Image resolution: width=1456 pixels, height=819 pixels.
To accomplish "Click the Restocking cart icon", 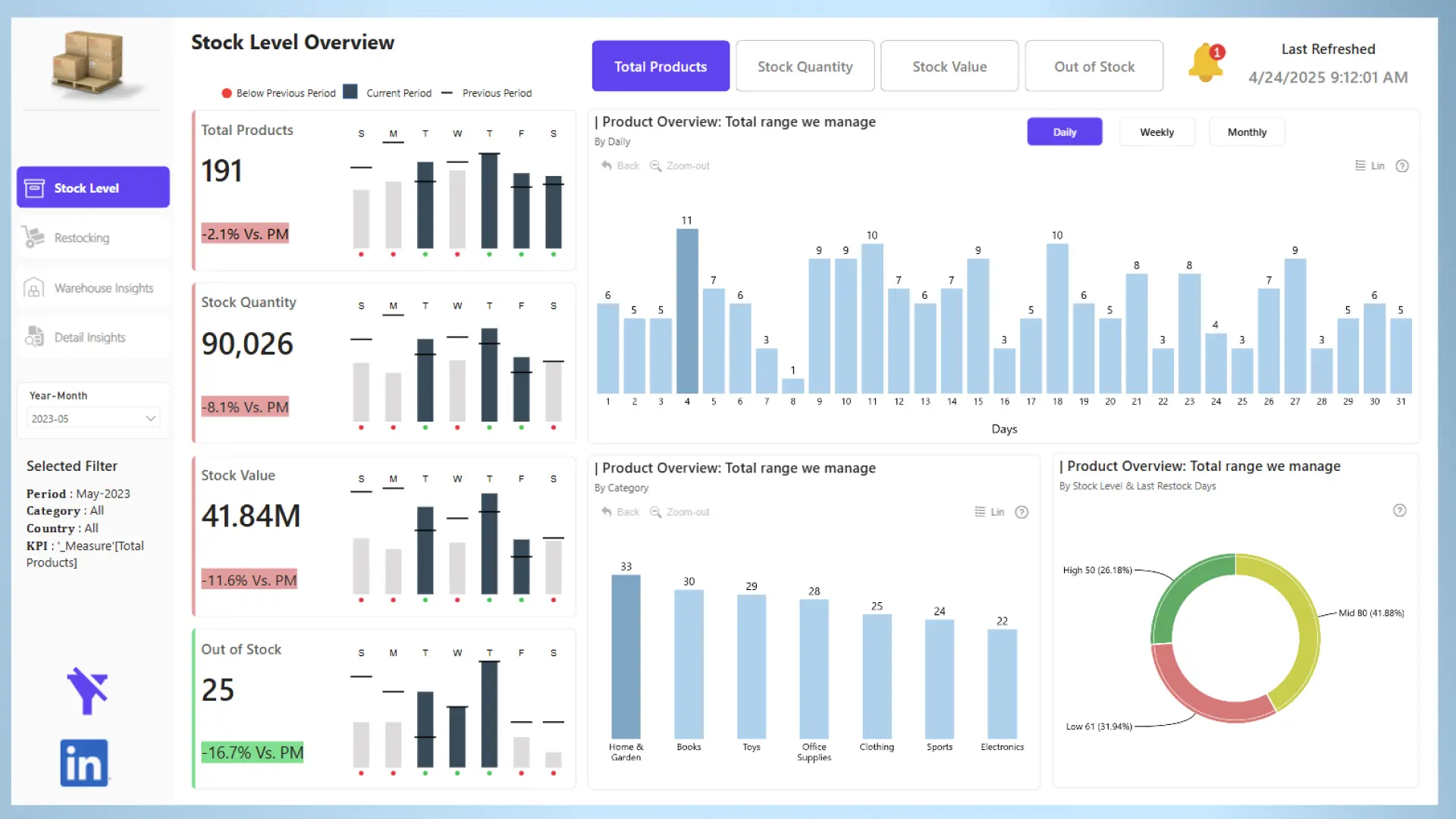I will 33,237.
